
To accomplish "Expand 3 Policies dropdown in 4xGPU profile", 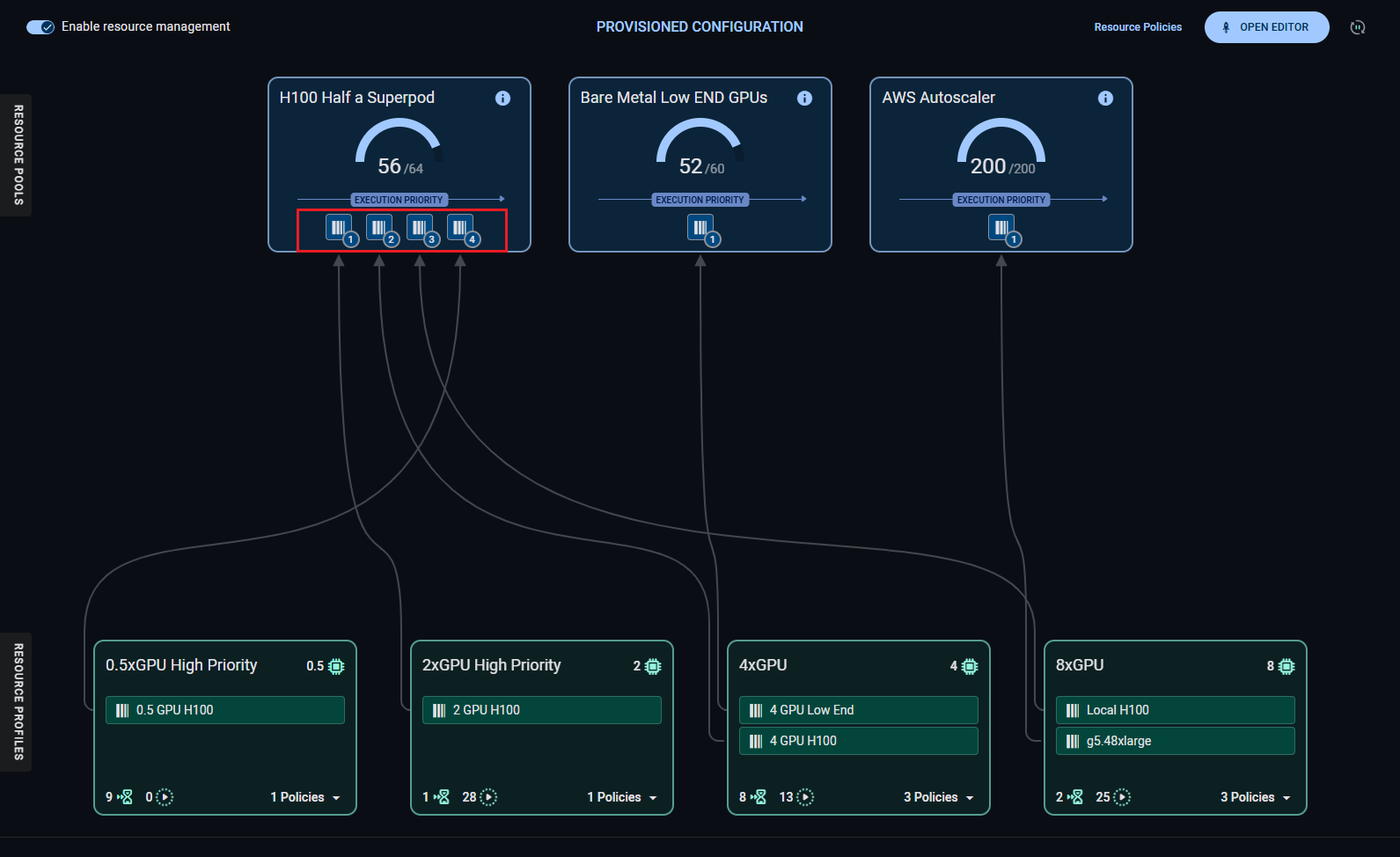I will [939, 797].
